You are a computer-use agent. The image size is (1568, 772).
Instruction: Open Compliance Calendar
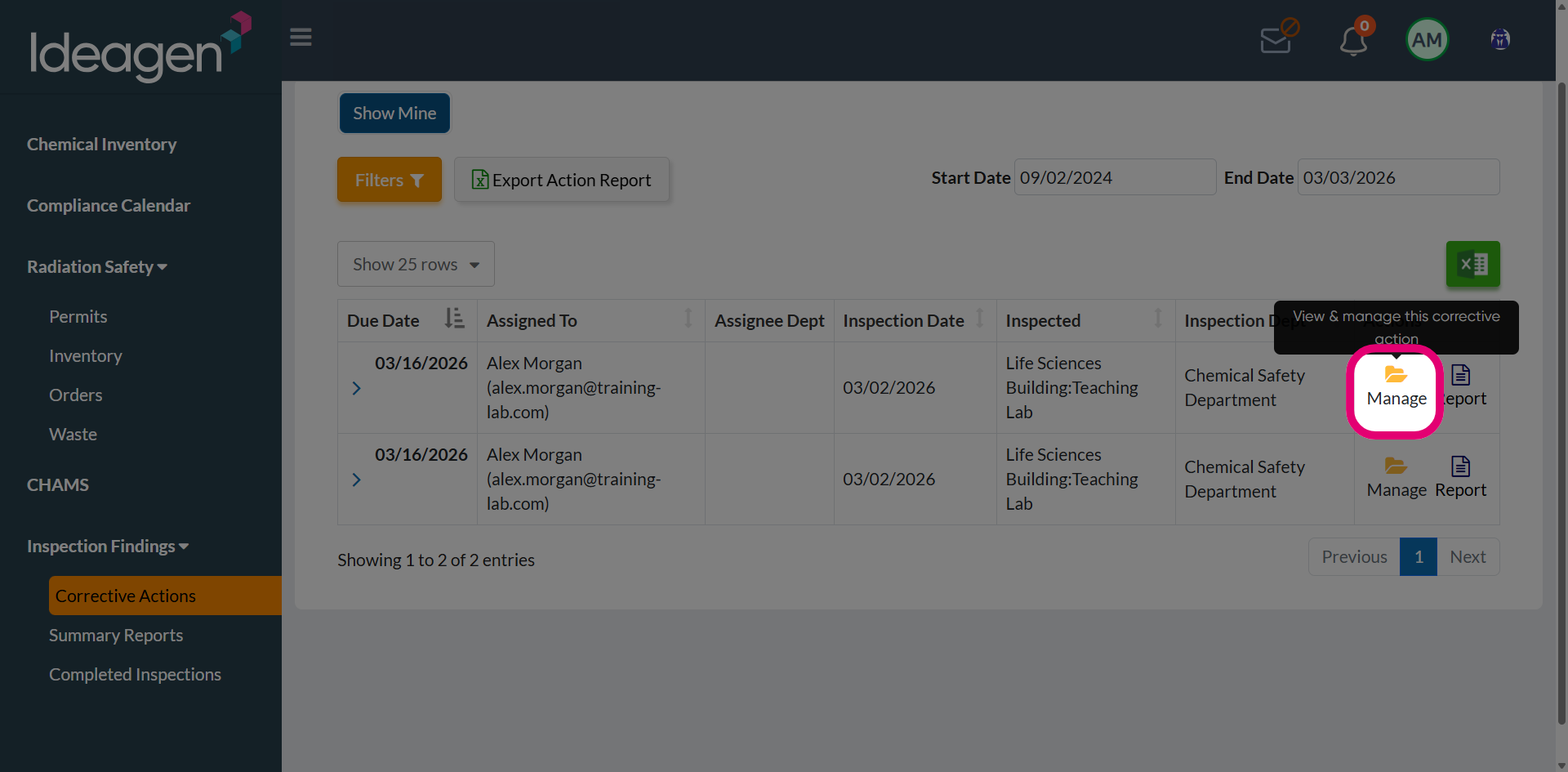[x=109, y=206]
